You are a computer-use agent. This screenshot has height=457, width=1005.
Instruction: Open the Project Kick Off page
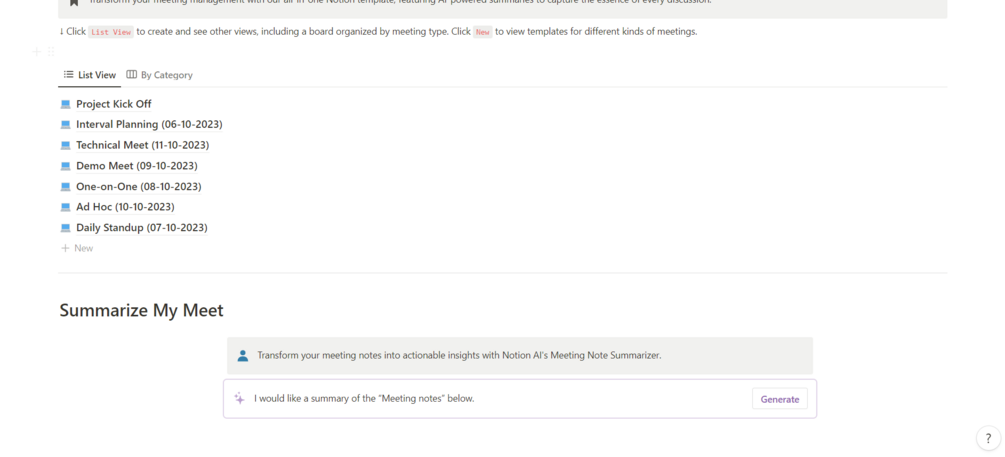(113, 104)
